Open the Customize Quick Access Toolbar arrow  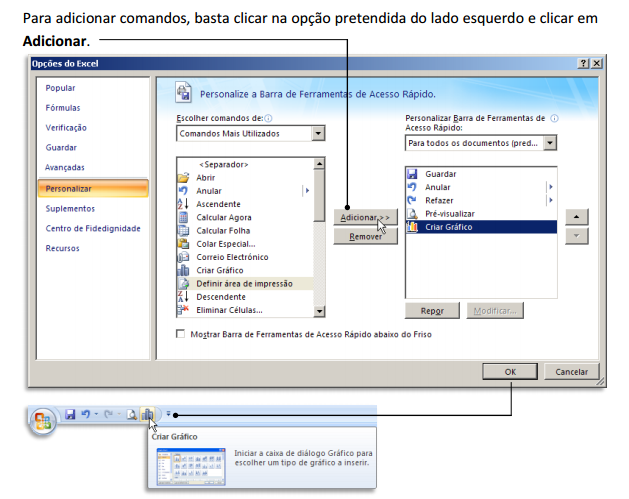tap(167, 414)
